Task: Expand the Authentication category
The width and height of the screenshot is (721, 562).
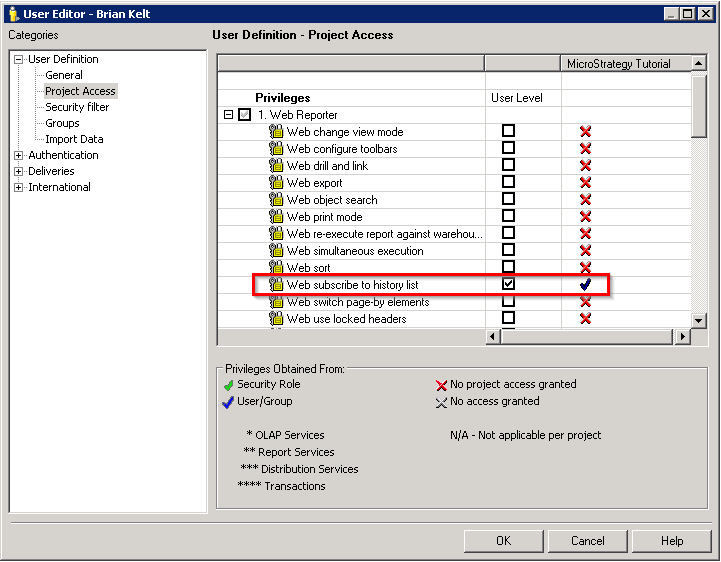Action: click(18, 155)
